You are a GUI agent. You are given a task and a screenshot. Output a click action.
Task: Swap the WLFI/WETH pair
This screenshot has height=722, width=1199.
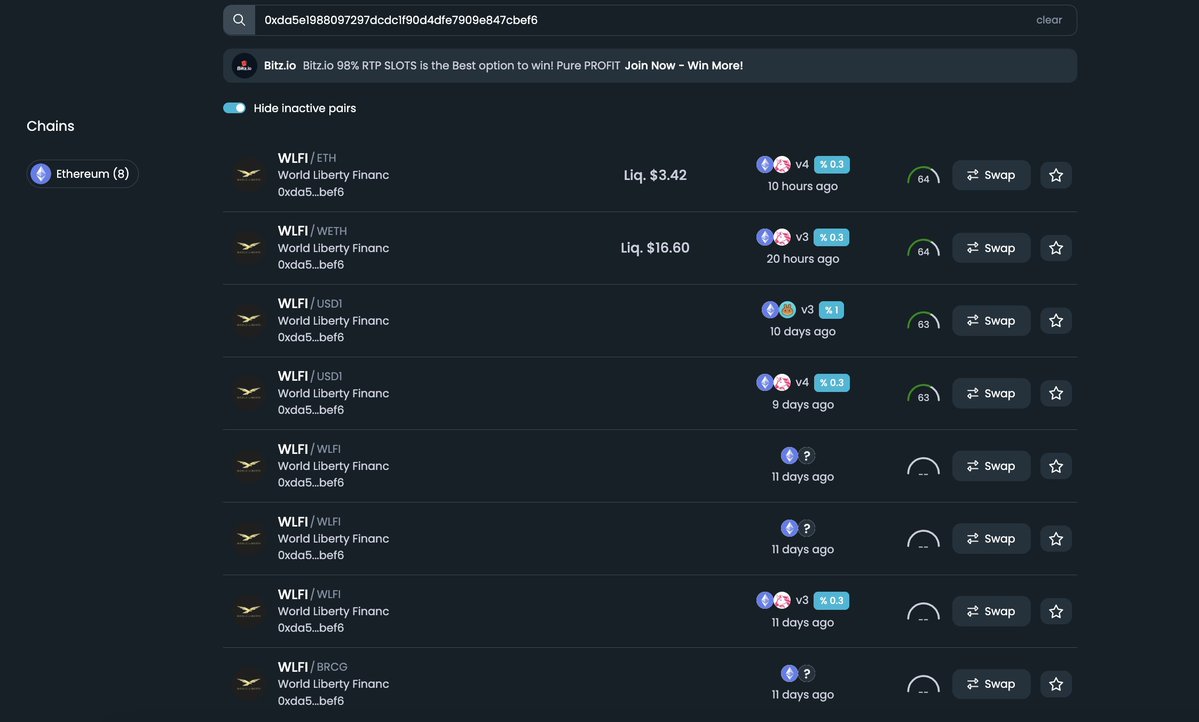(x=991, y=248)
